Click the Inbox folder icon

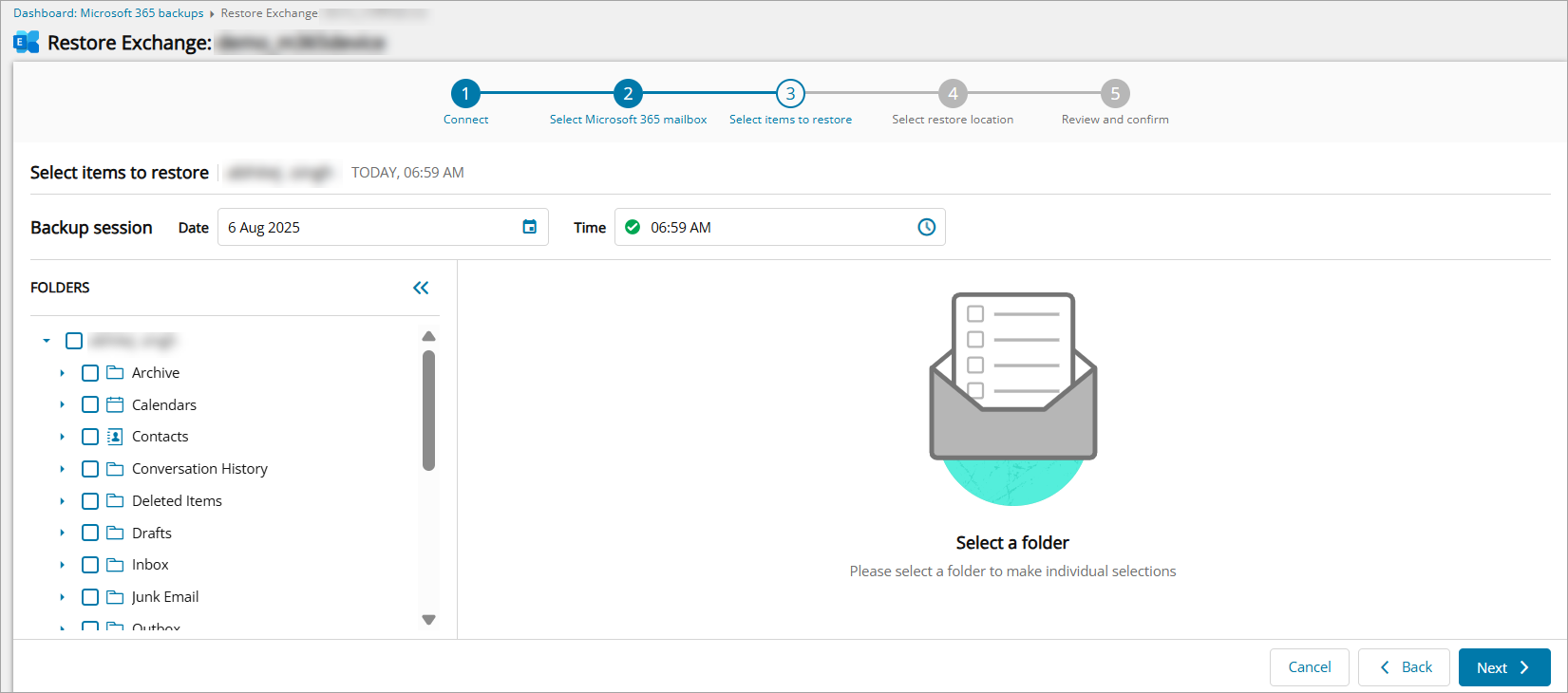coord(115,565)
